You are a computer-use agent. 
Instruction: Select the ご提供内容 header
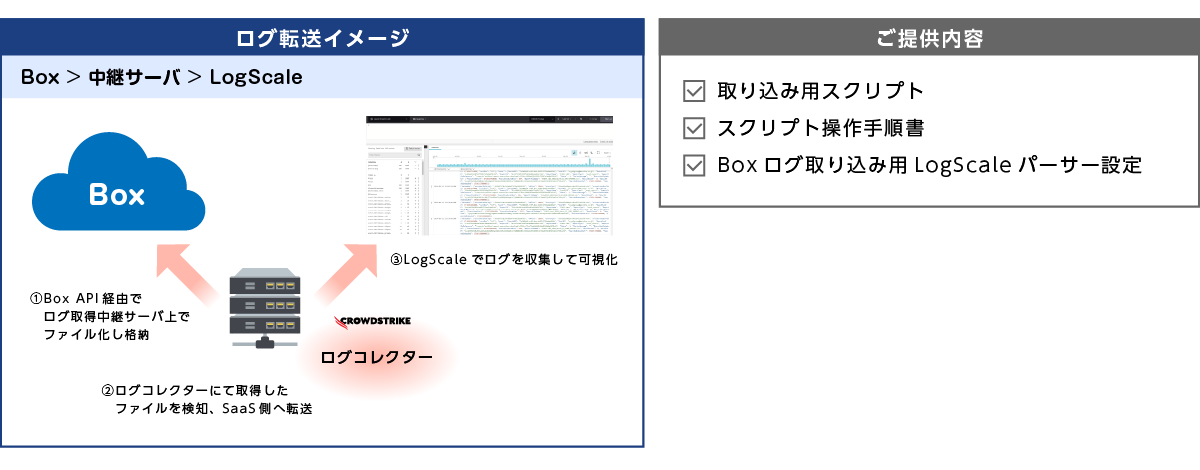click(929, 38)
